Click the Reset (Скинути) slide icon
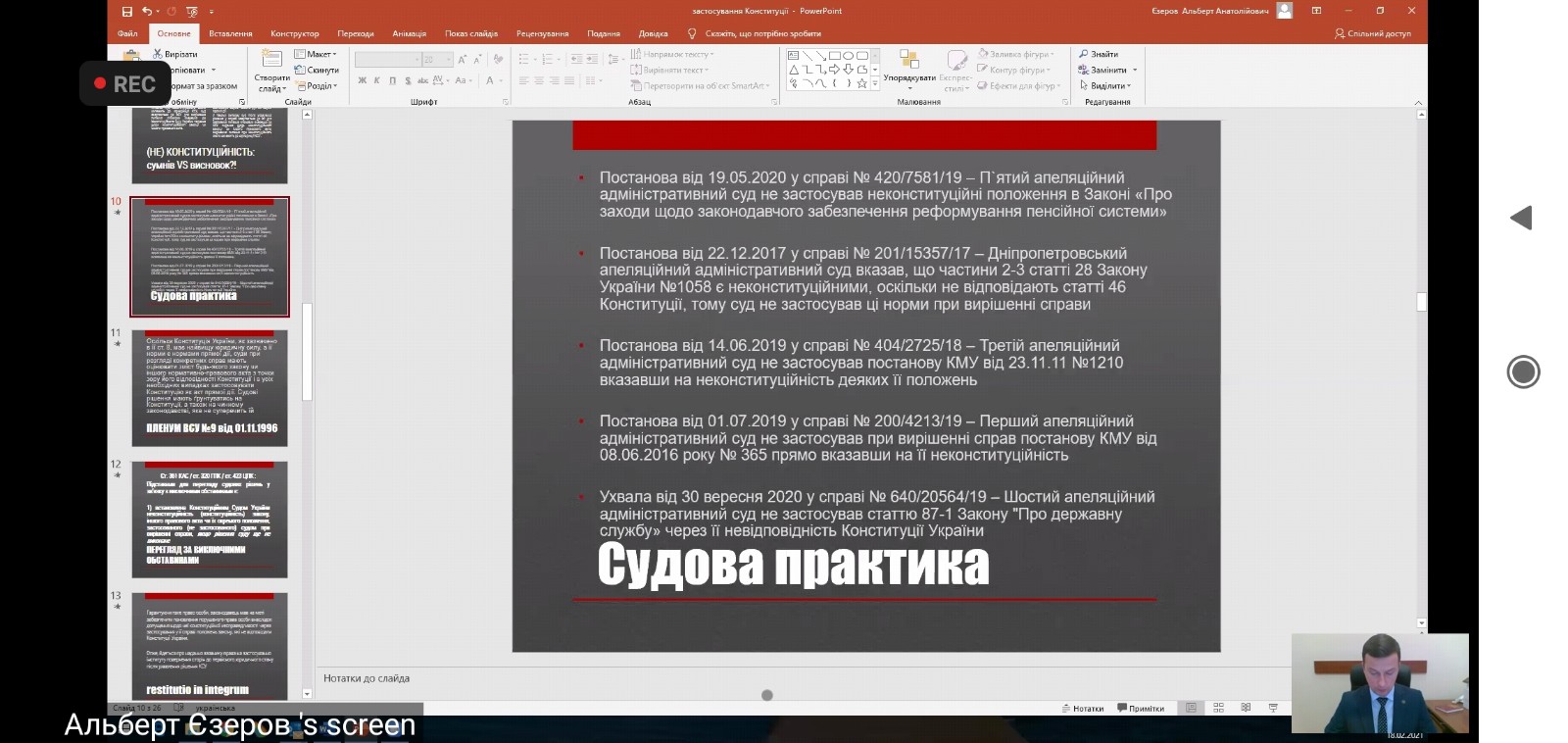The image size is (1568, 743). pyautogui.click(x=300, y=70)
